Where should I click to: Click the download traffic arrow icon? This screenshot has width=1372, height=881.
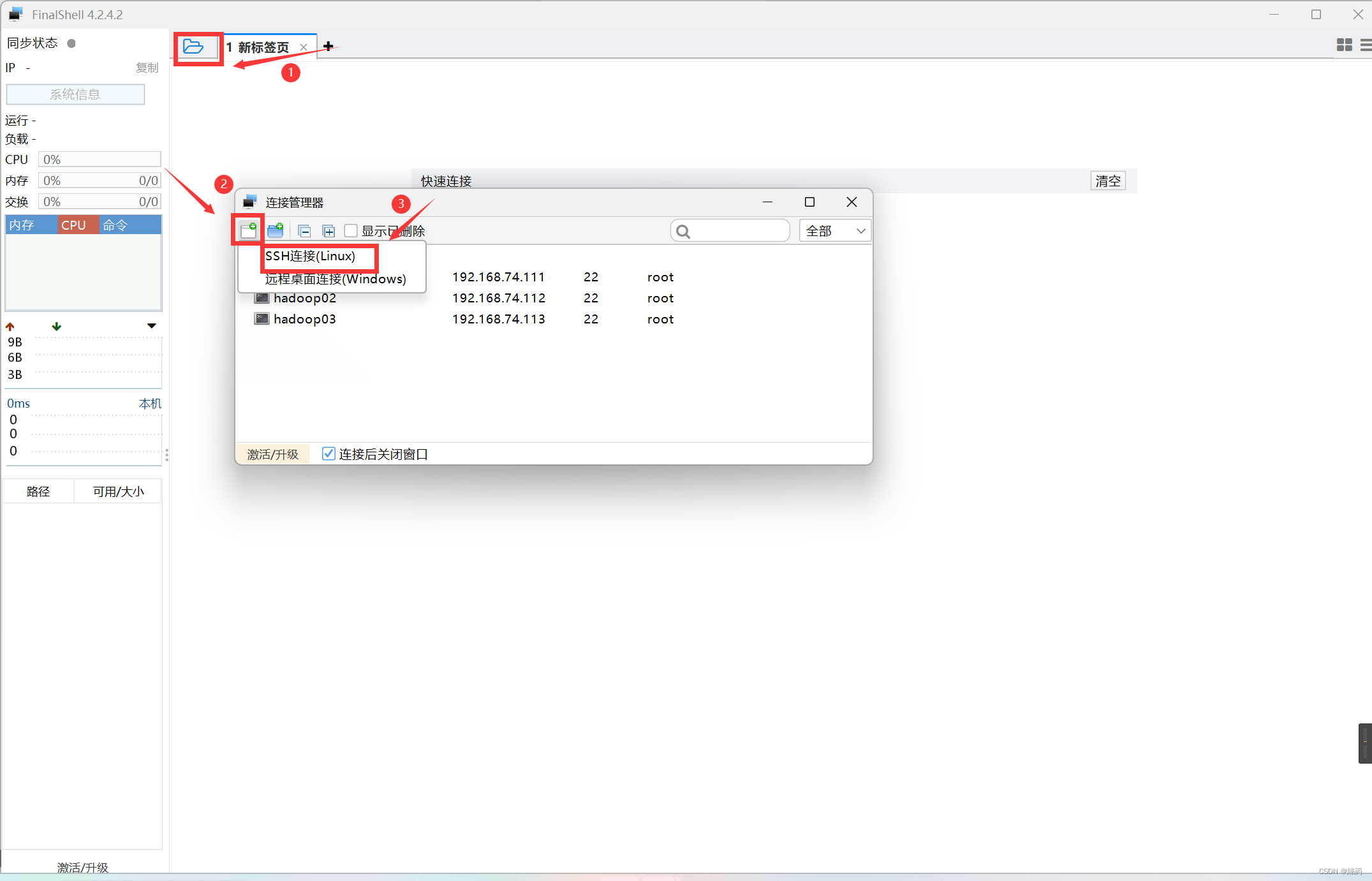click(57, 327)
